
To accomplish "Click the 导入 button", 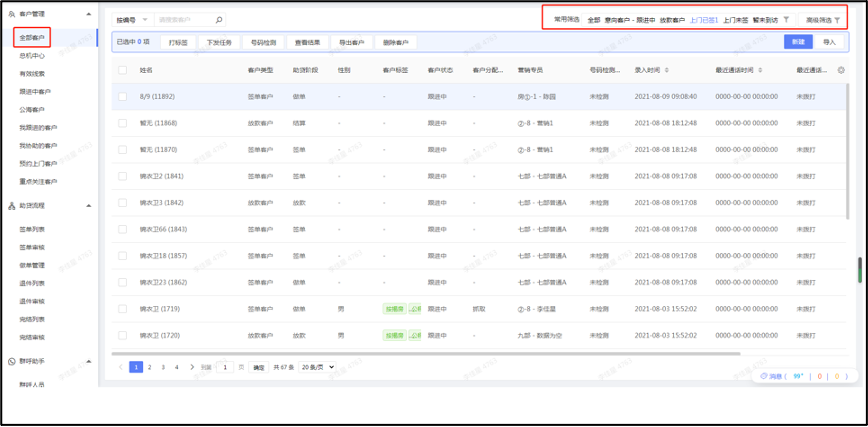I will 829,42.
